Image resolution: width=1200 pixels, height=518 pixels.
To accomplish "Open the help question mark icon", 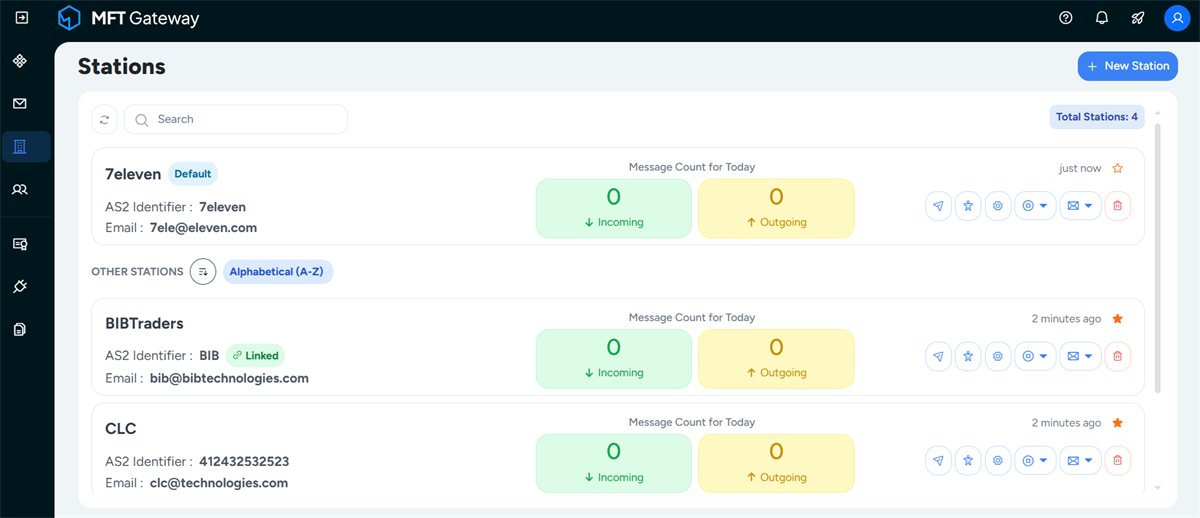I will point(1066,18).
